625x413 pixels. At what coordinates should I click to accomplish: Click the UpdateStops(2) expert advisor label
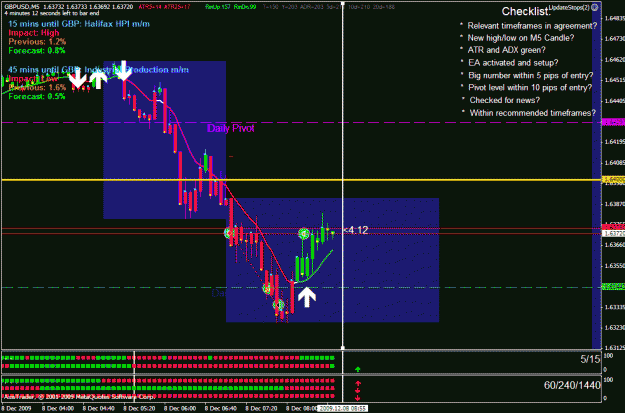pos(570,8)
